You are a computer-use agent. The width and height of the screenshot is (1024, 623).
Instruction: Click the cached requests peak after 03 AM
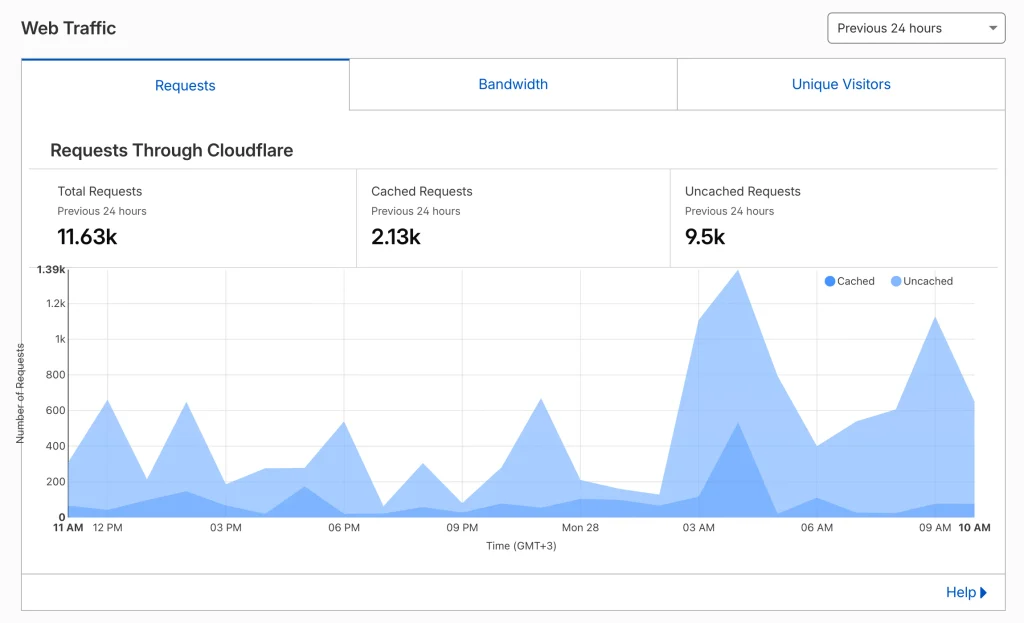738,424
